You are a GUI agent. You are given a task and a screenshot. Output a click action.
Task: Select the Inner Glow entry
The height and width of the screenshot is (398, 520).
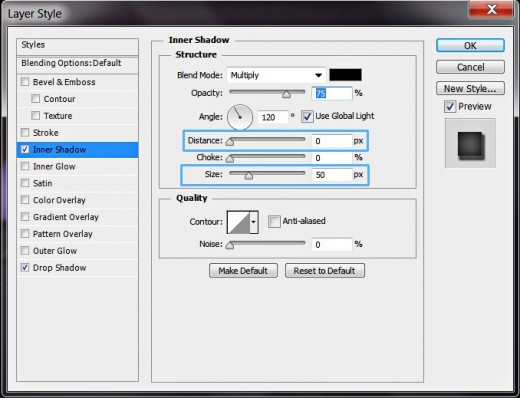77,166
